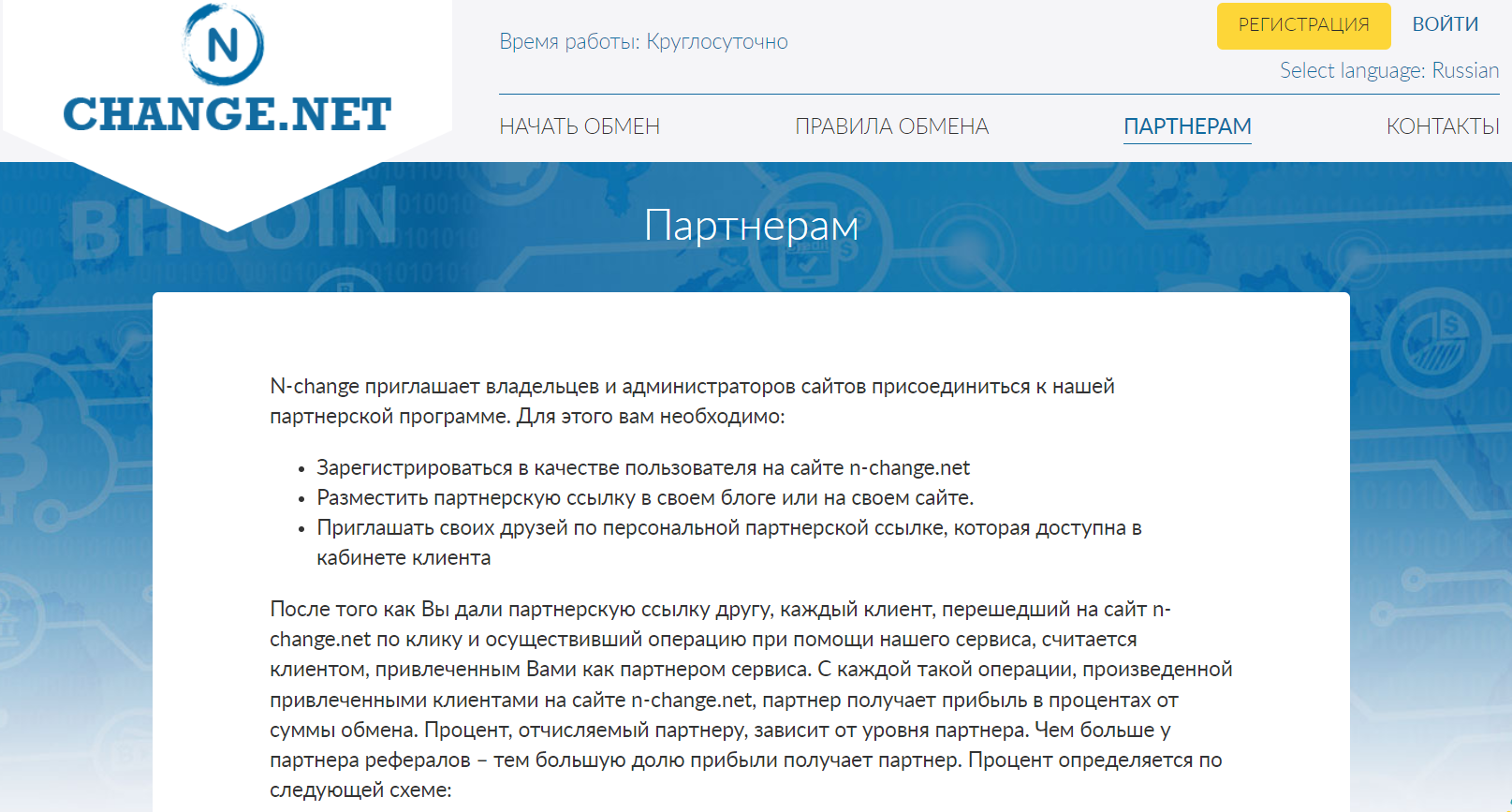Click the yellow РЕГИСТРАЦИЯ button
This screenshot has height=812, width=1512.
(1303, 25)
